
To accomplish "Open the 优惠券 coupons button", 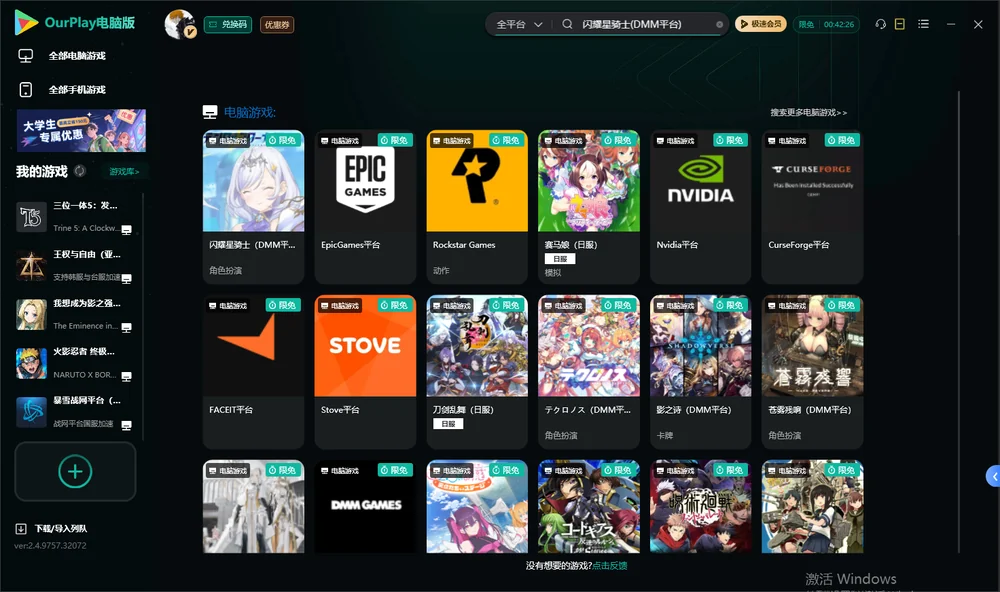I will 277,25.
